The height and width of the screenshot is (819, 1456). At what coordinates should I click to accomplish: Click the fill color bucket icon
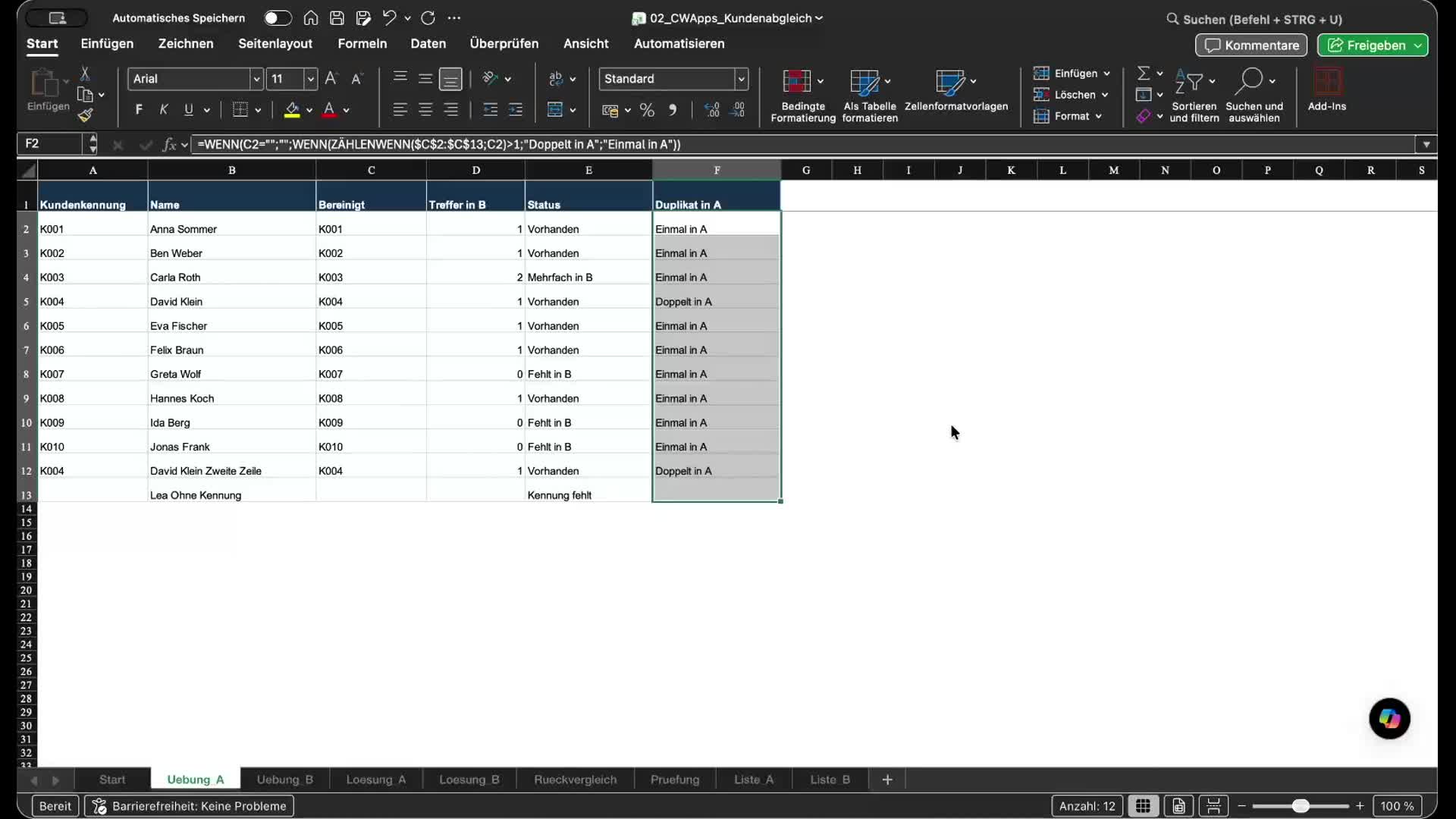[292, 110]
